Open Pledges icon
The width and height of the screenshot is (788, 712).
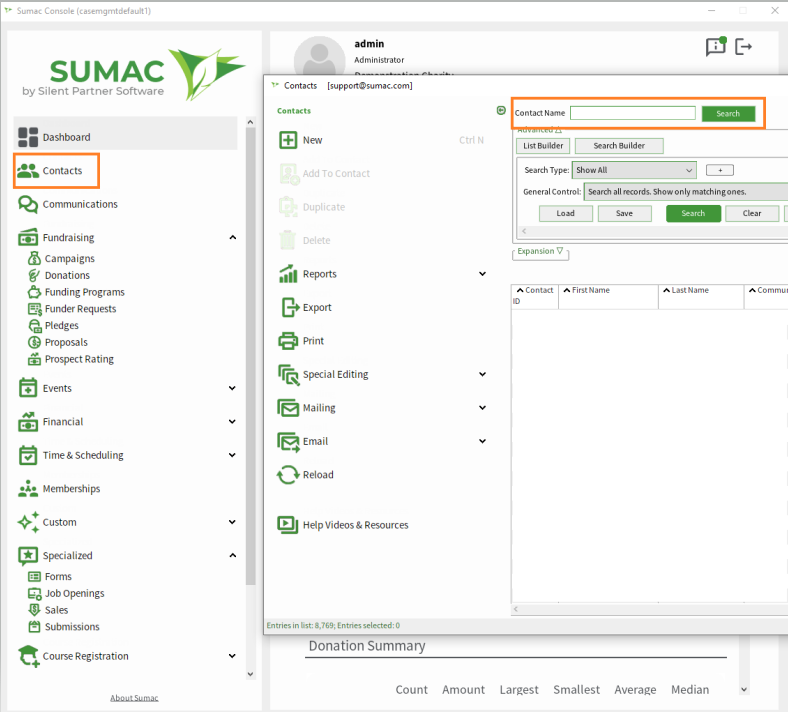(34, 326)
